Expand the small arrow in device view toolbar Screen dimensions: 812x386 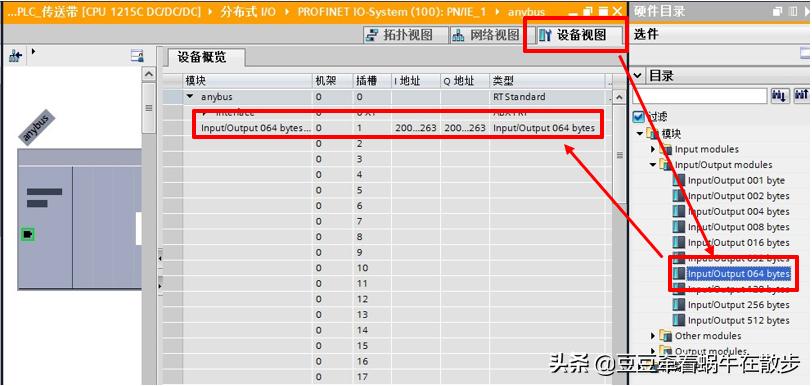click(34, 51)
